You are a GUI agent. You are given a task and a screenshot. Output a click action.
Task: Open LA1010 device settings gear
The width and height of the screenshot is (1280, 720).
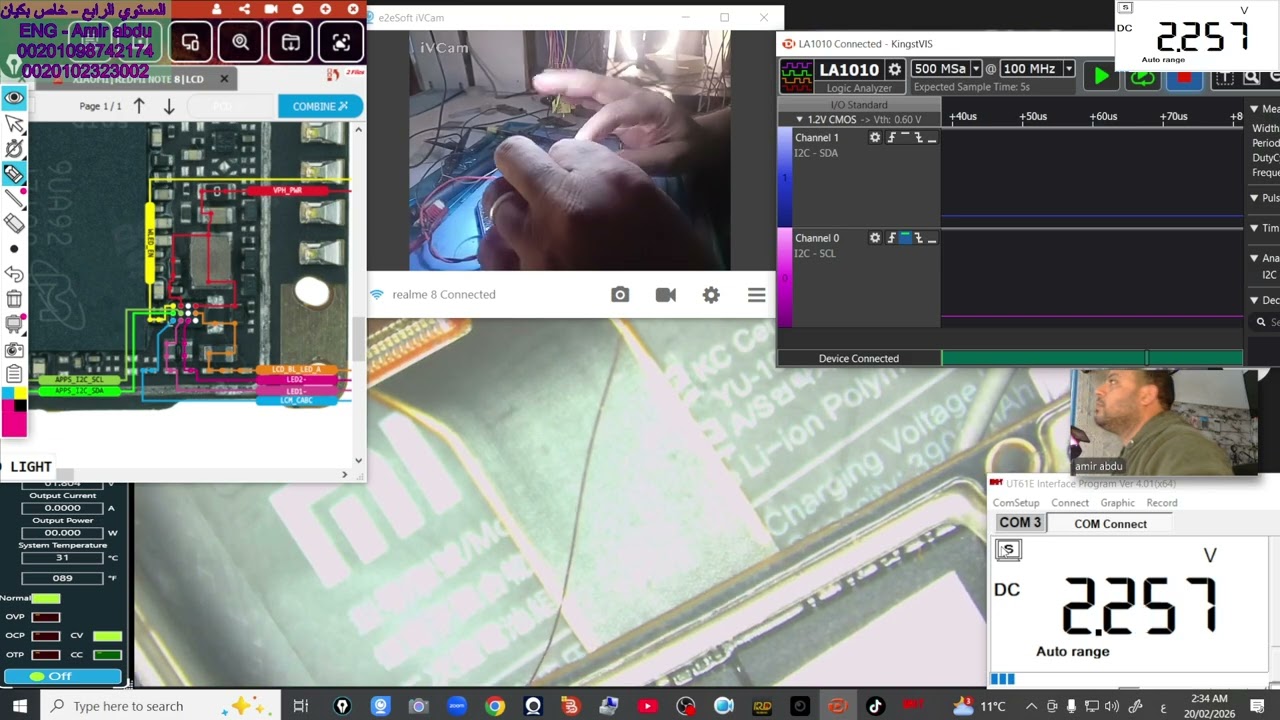pos(895,69)
